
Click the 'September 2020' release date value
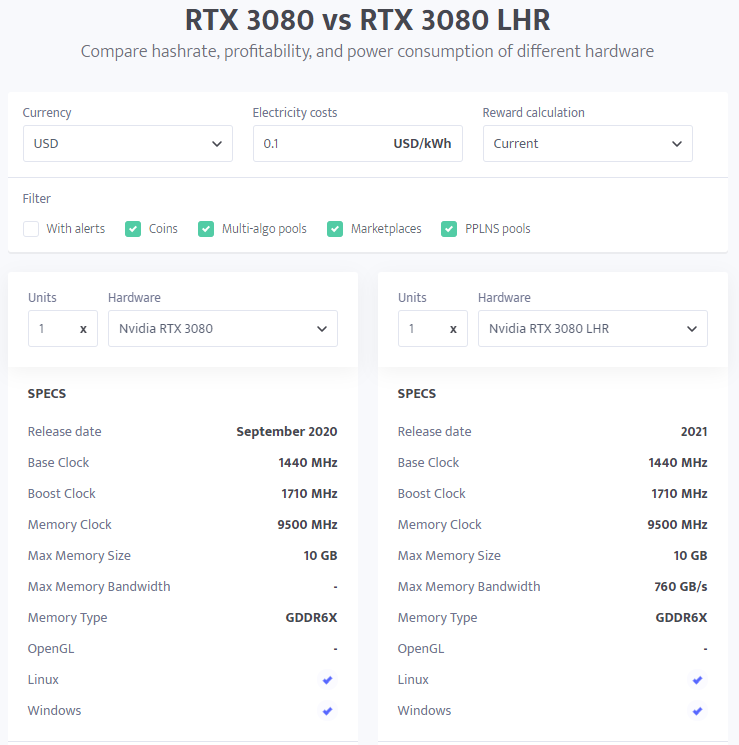(287, 431)
